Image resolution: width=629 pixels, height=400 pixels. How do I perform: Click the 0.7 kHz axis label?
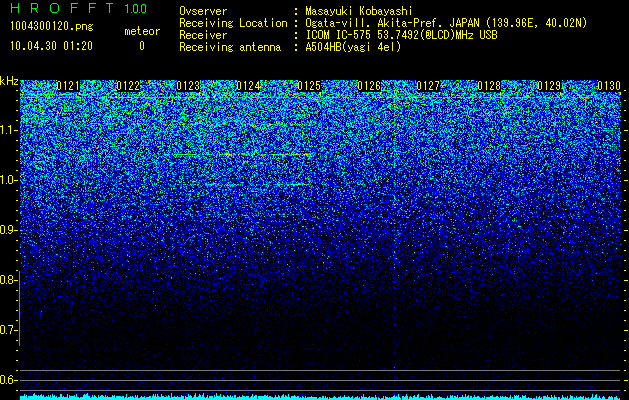8,330
